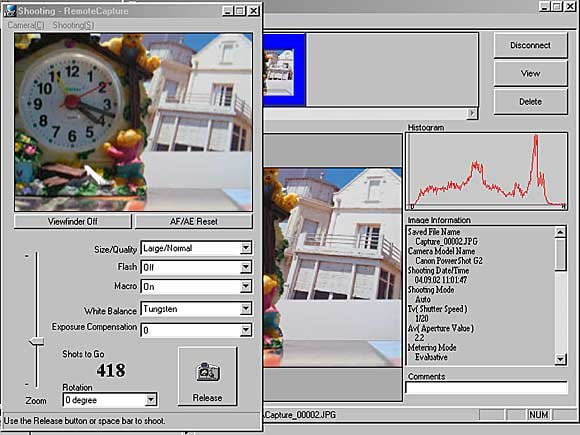Open the Shooting menu

point(73,25)
